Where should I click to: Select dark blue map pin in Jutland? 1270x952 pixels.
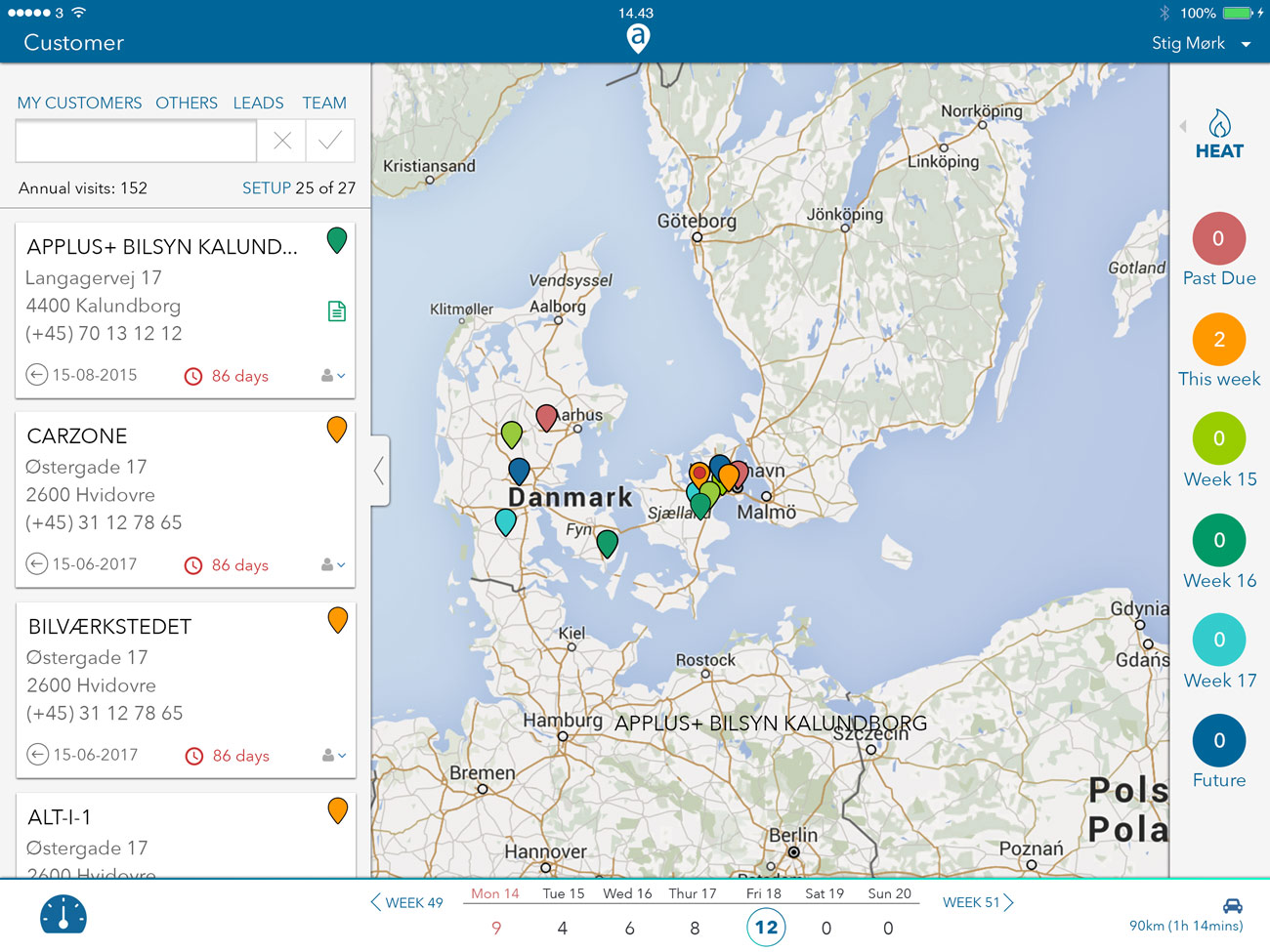click(520, 471)
